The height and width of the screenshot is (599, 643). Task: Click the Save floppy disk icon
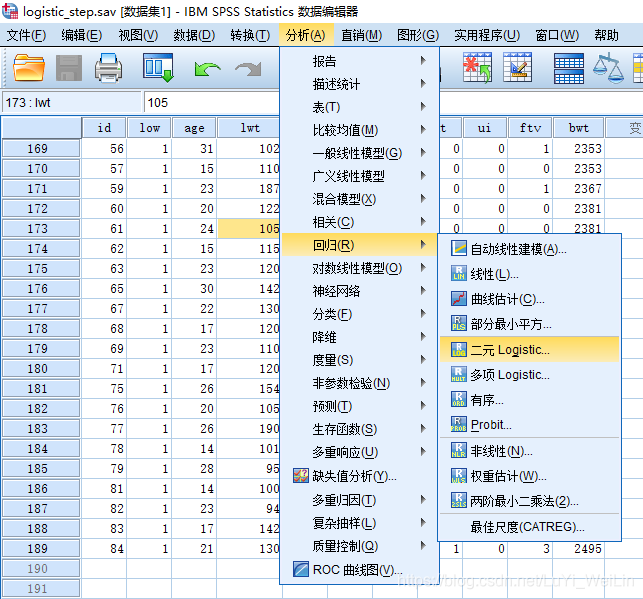[x=68, y=68]
